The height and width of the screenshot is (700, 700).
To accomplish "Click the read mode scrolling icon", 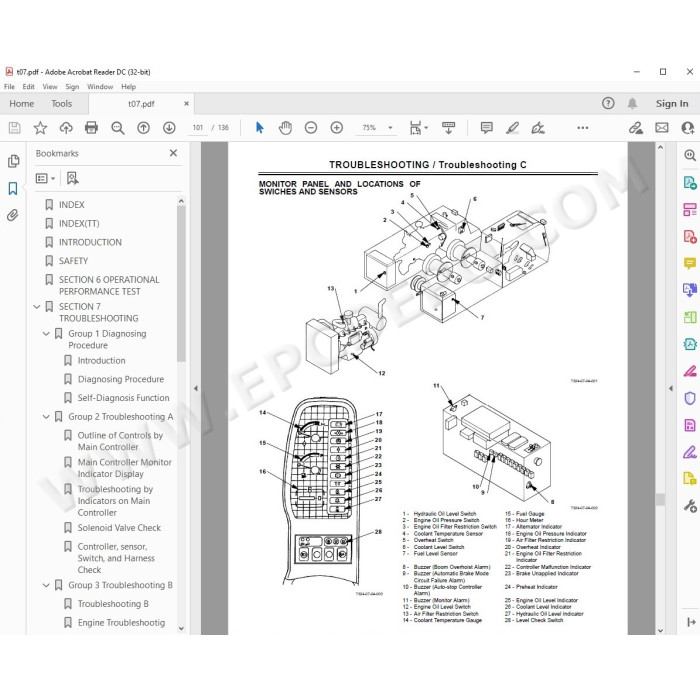I will 448,128.
